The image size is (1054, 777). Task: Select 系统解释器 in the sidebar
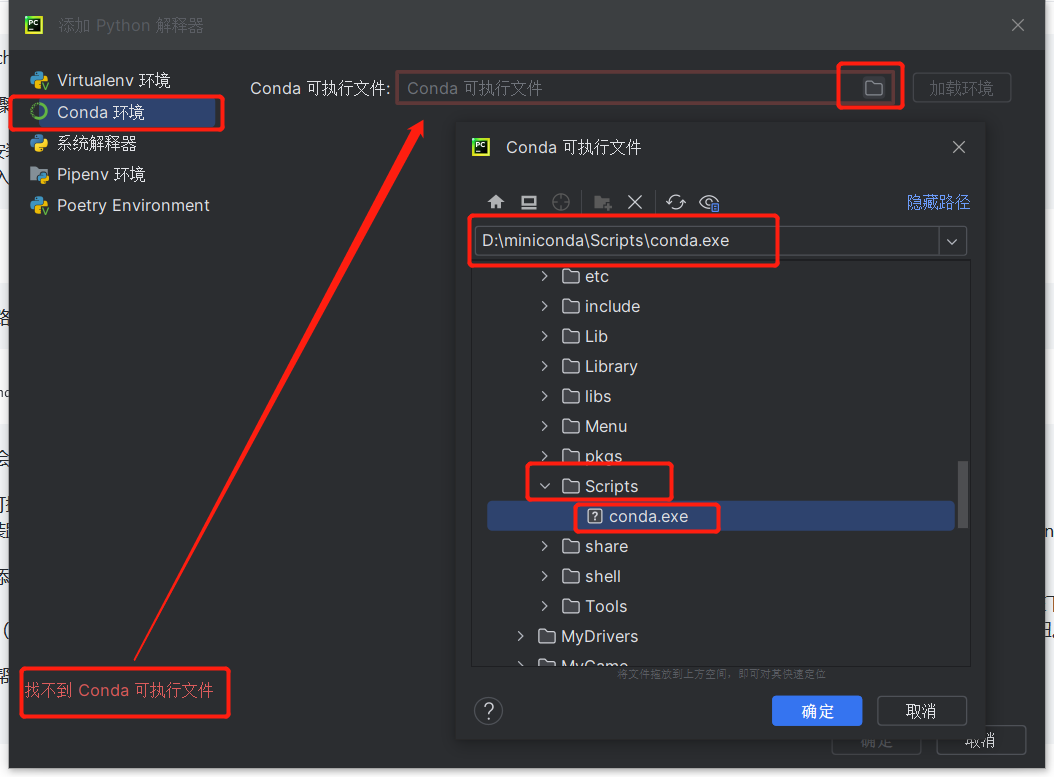coord(84,143)
